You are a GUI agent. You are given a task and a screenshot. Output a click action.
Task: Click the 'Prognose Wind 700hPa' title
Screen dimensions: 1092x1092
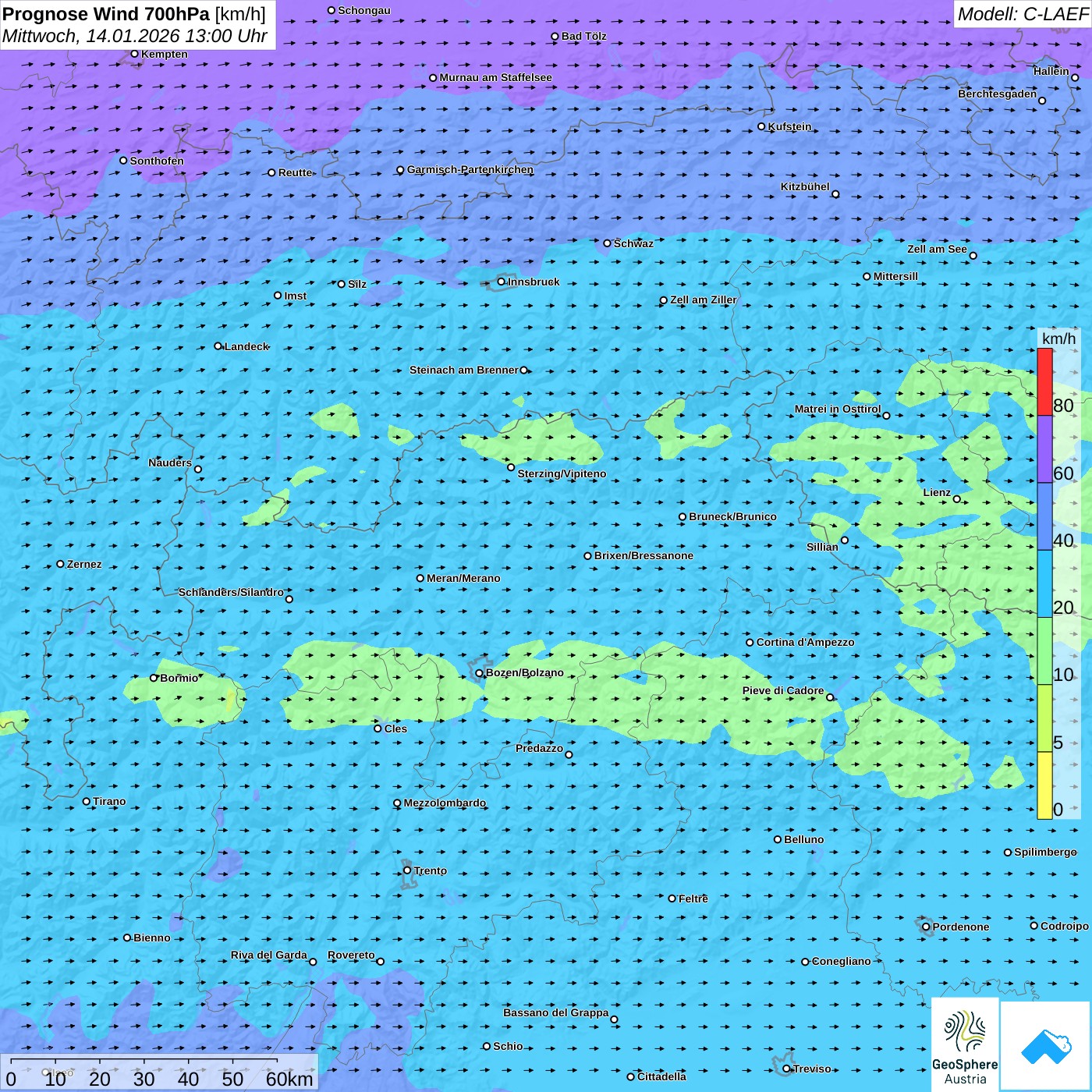pyautogui.click(x=106, y=14)
